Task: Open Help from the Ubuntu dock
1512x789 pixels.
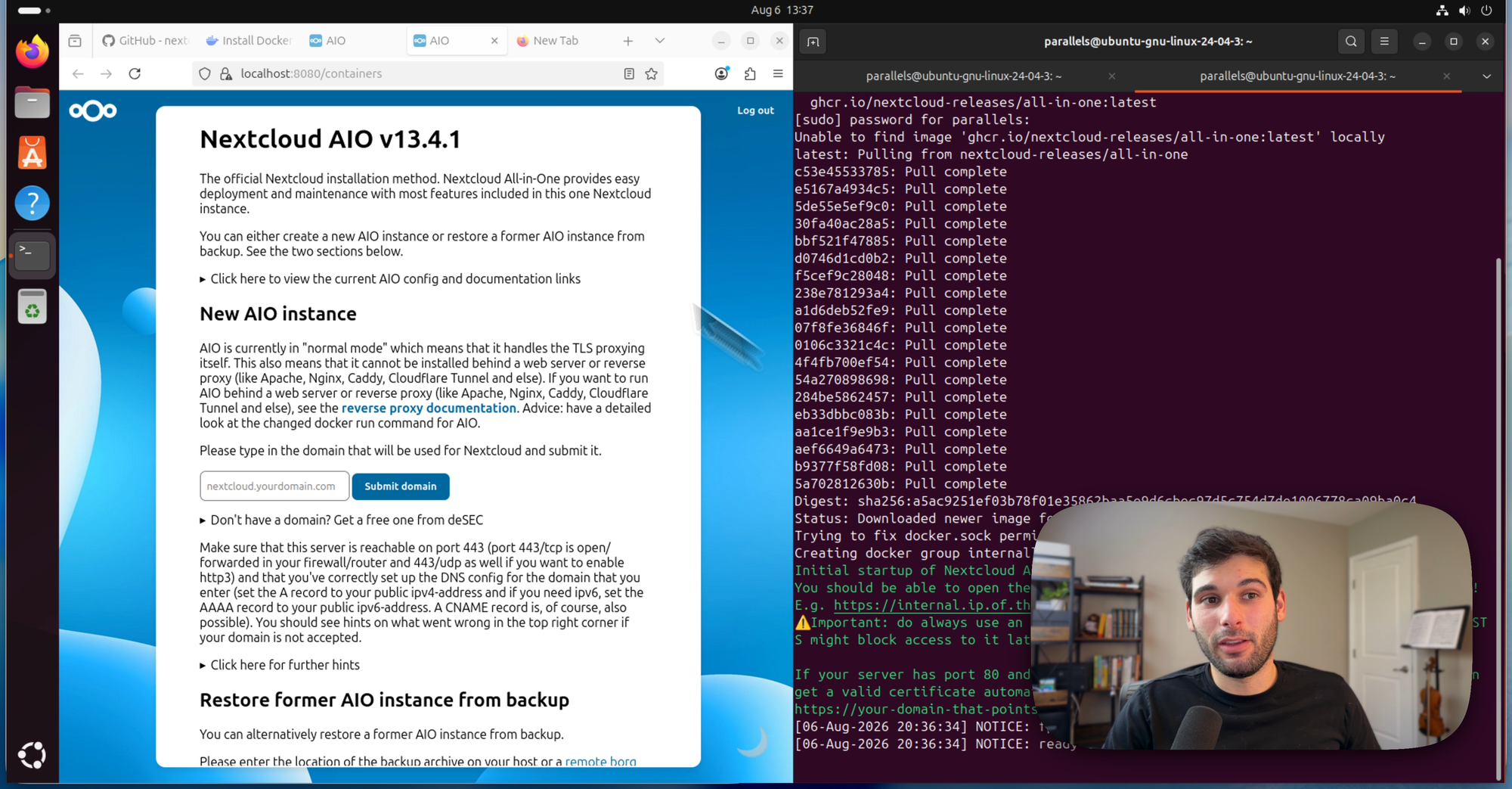Action: [x=32, y=203]
